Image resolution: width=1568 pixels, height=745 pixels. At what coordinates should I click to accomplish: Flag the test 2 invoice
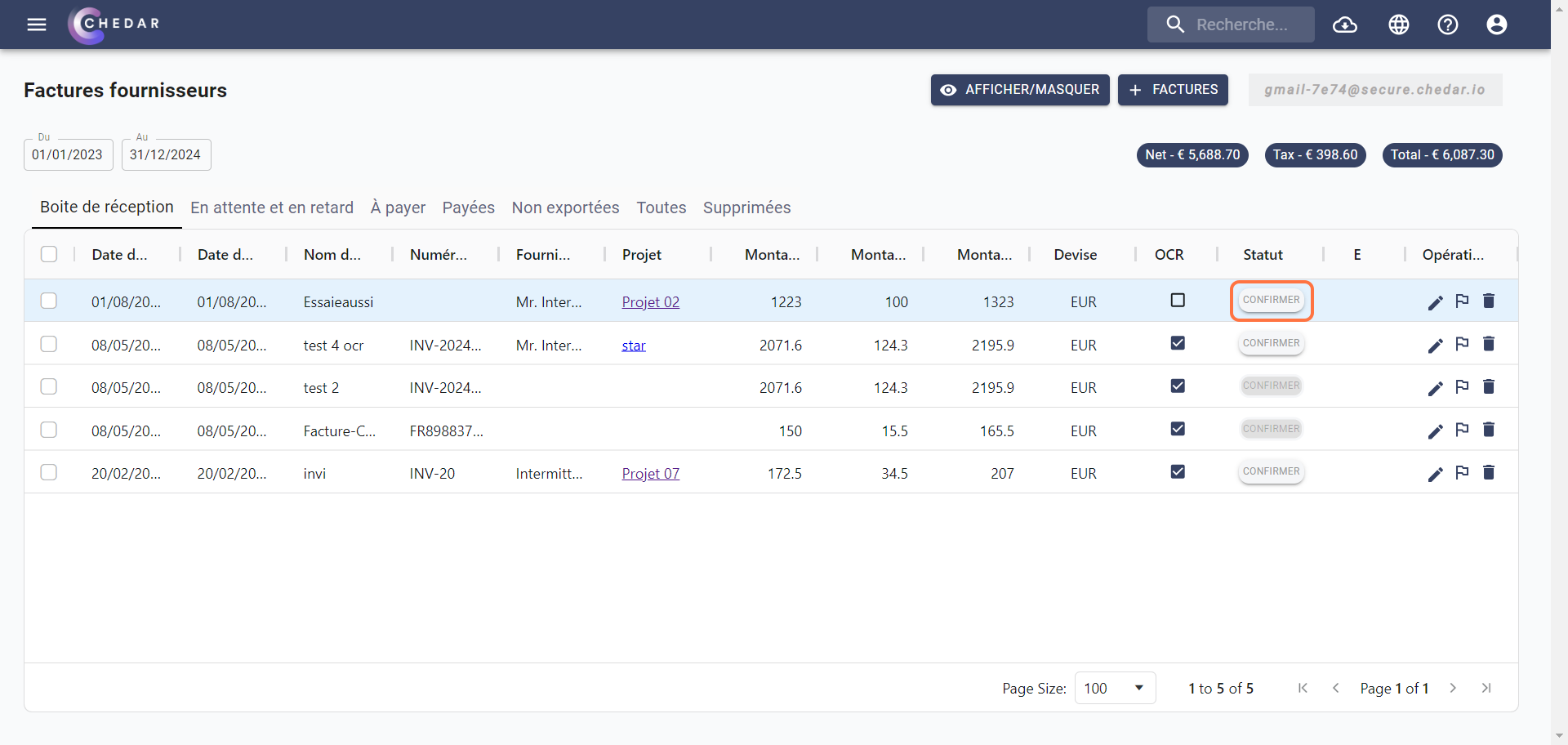(1462, 387)
